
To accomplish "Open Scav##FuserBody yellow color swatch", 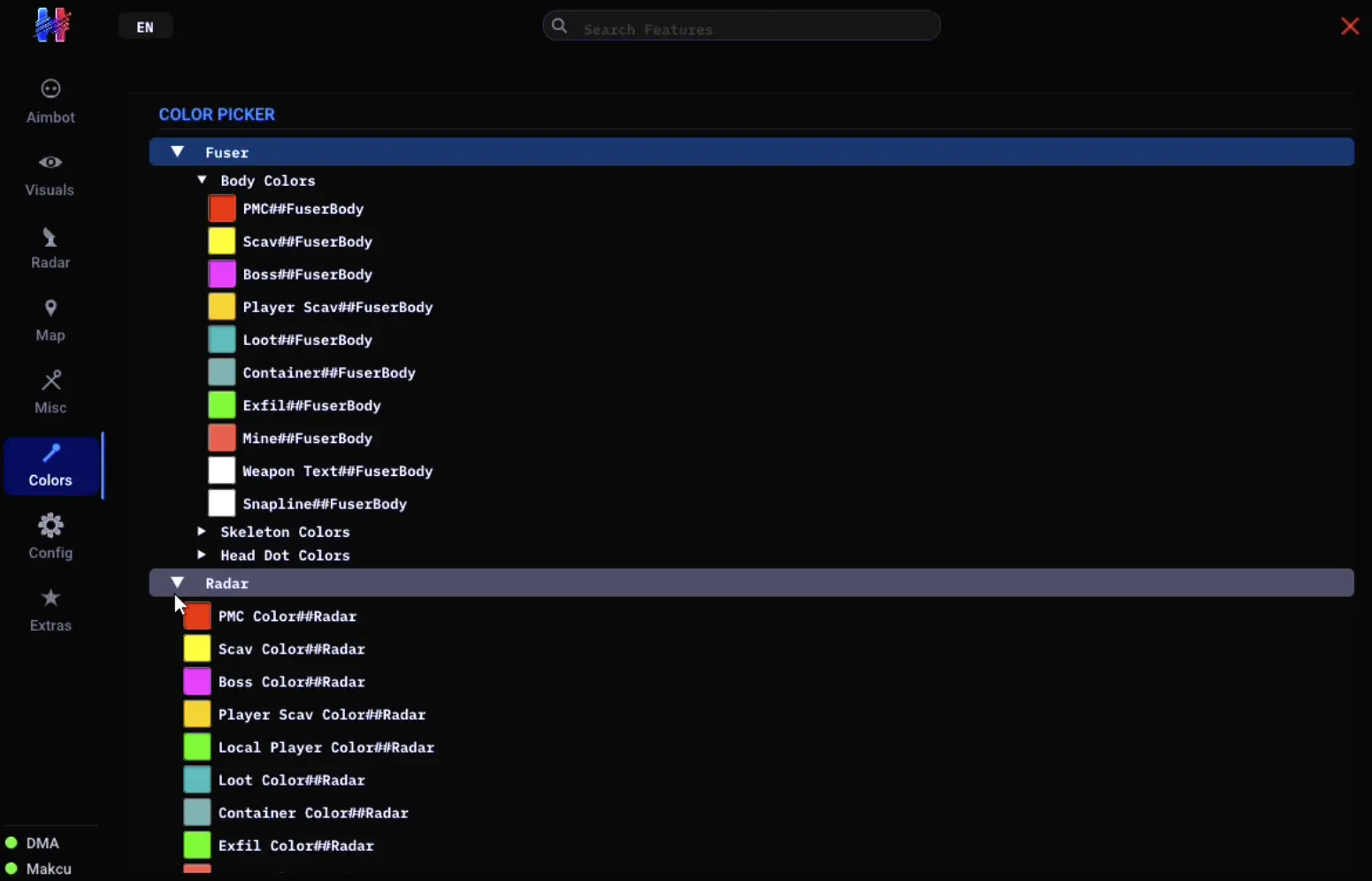I will [222, 241].
